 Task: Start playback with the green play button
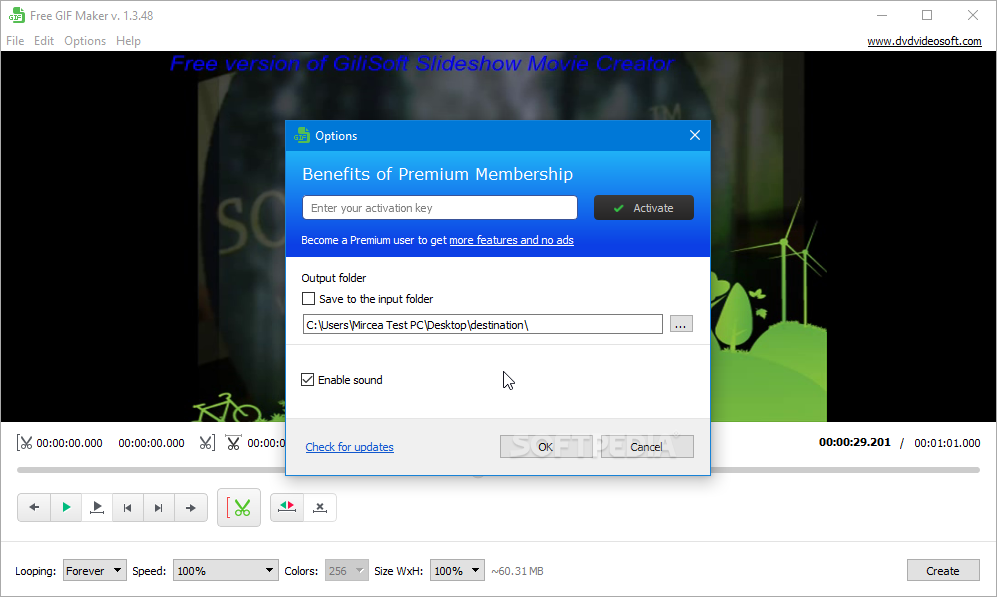click(66, 507)
